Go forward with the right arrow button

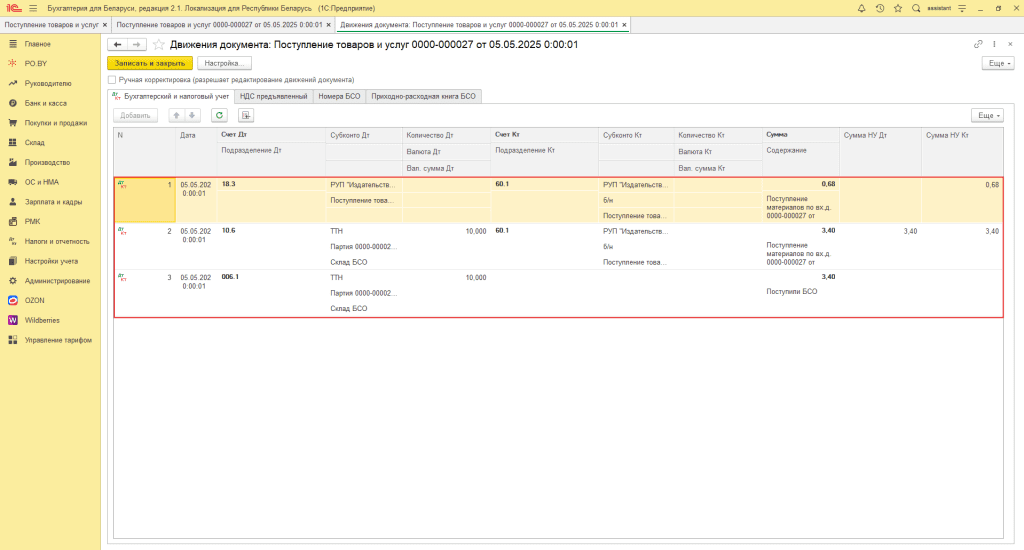[x=136, y=44]
